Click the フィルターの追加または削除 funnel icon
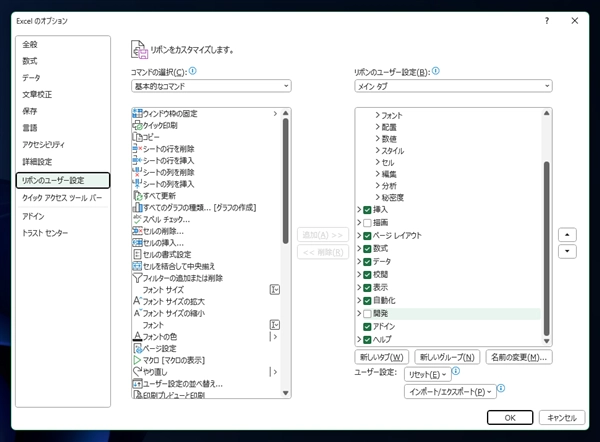The width and height of the screenshot is (600, 442). [137, 278]
